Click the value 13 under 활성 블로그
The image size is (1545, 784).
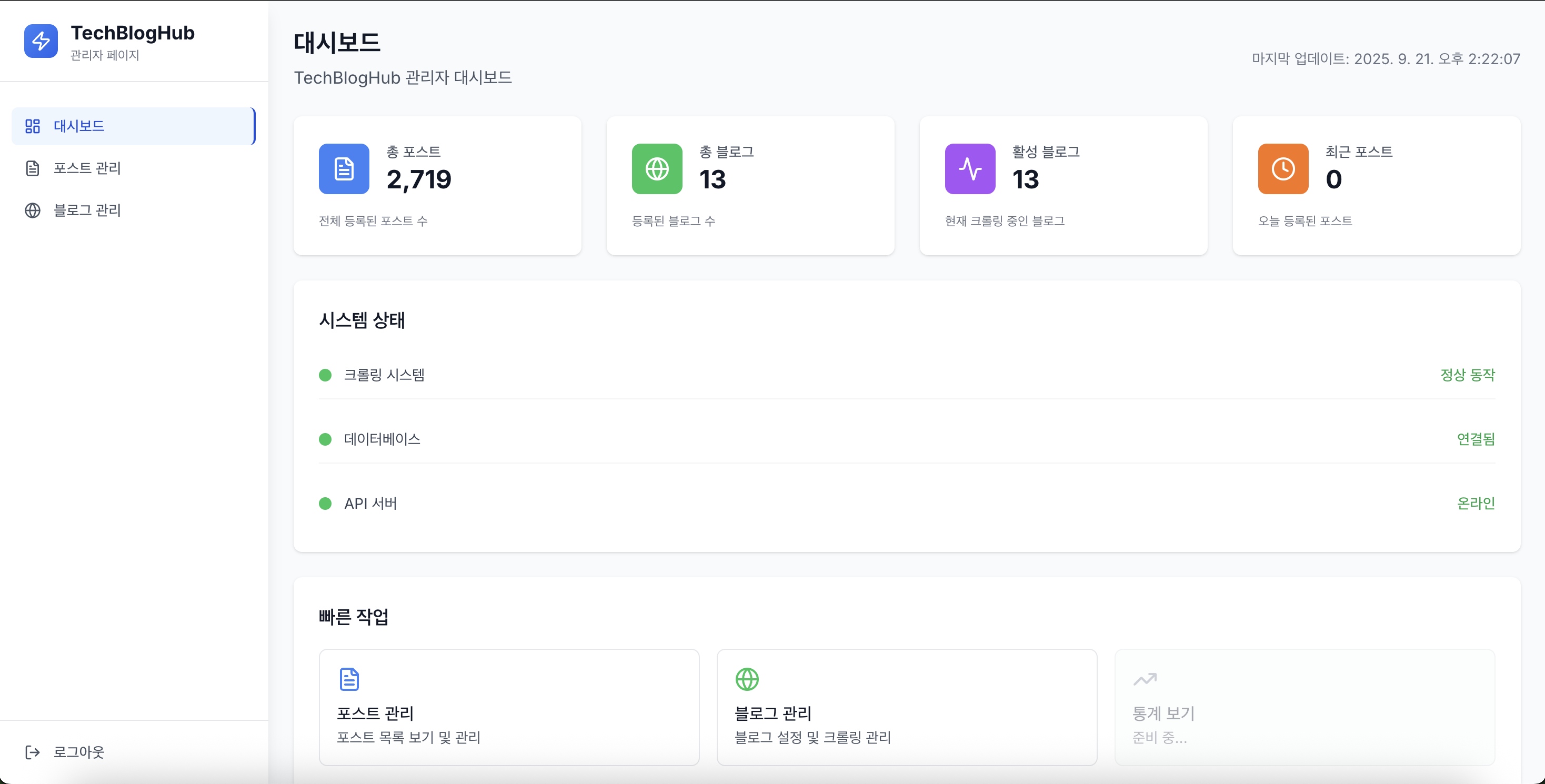(x=1026, y=179)
